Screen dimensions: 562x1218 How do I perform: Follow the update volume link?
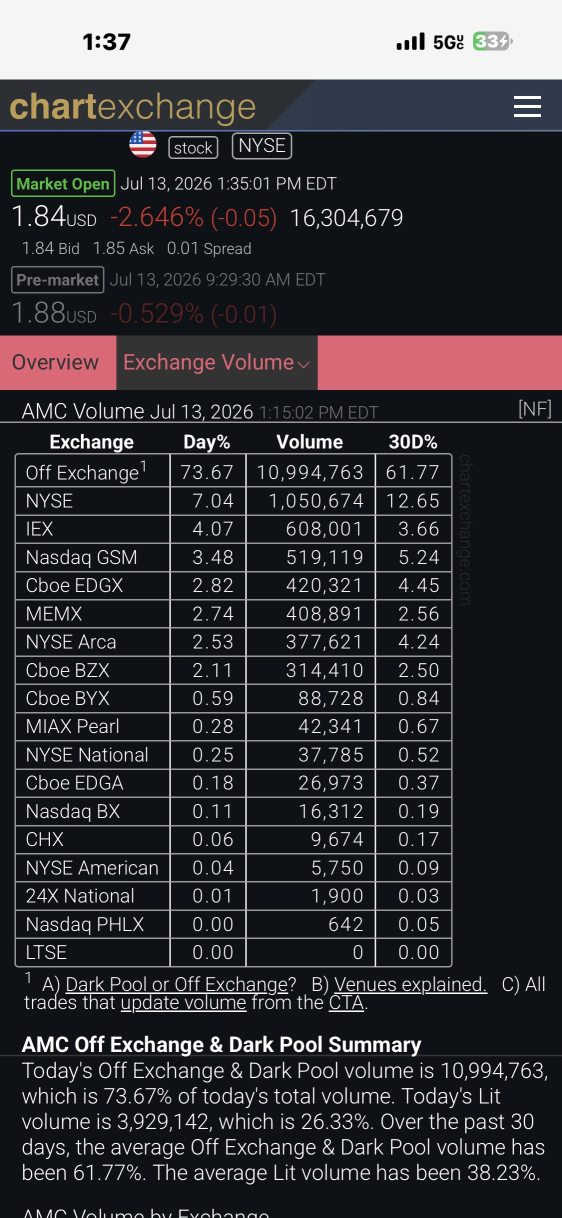tap(183, 1003)
